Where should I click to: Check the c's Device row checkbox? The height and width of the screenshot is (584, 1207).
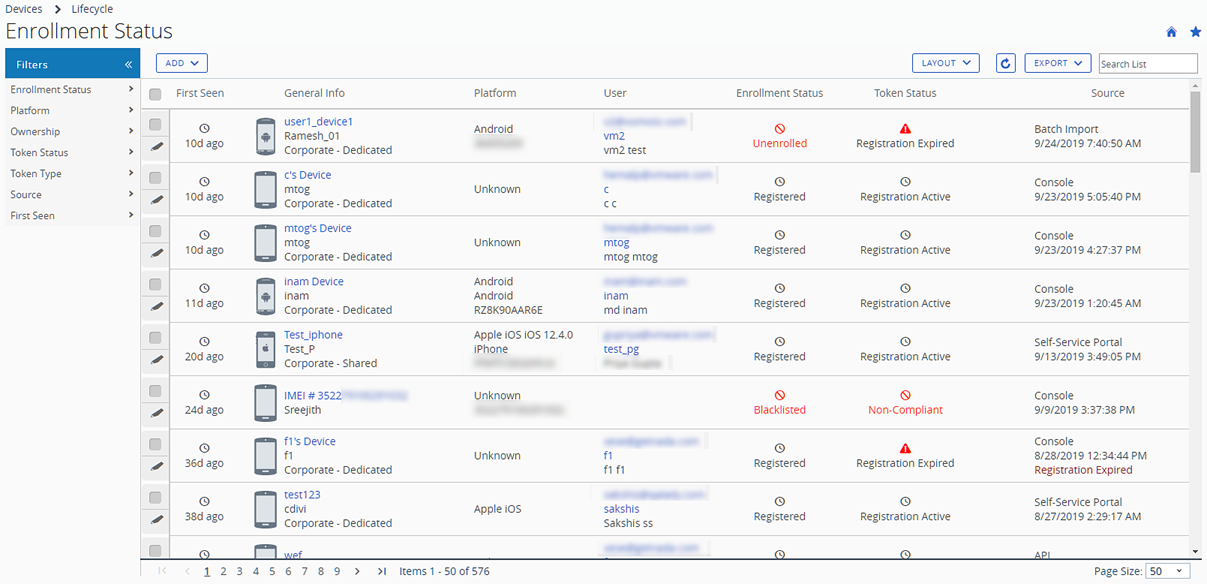click(x=155, y=177)
